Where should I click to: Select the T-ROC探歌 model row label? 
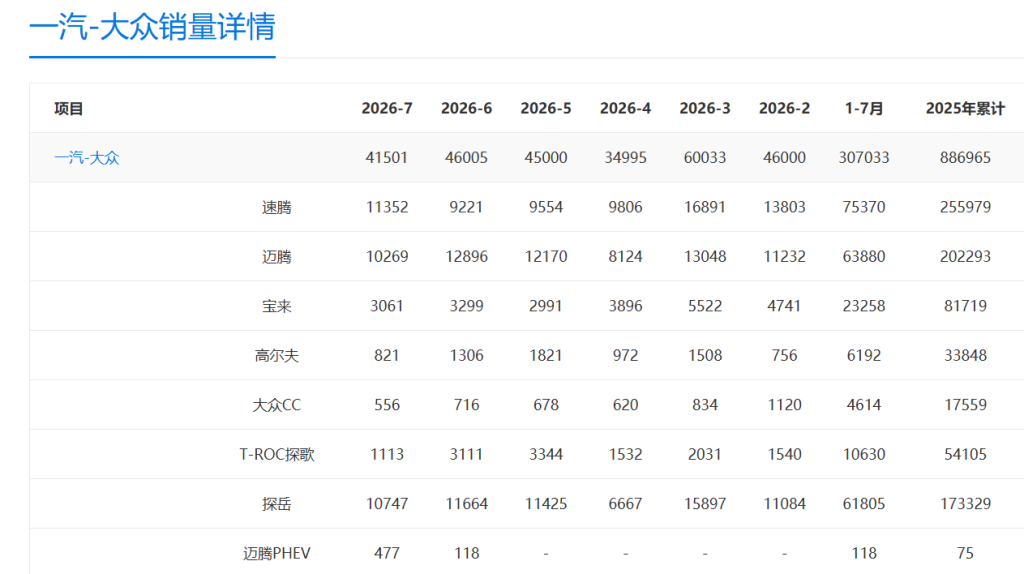276,454
